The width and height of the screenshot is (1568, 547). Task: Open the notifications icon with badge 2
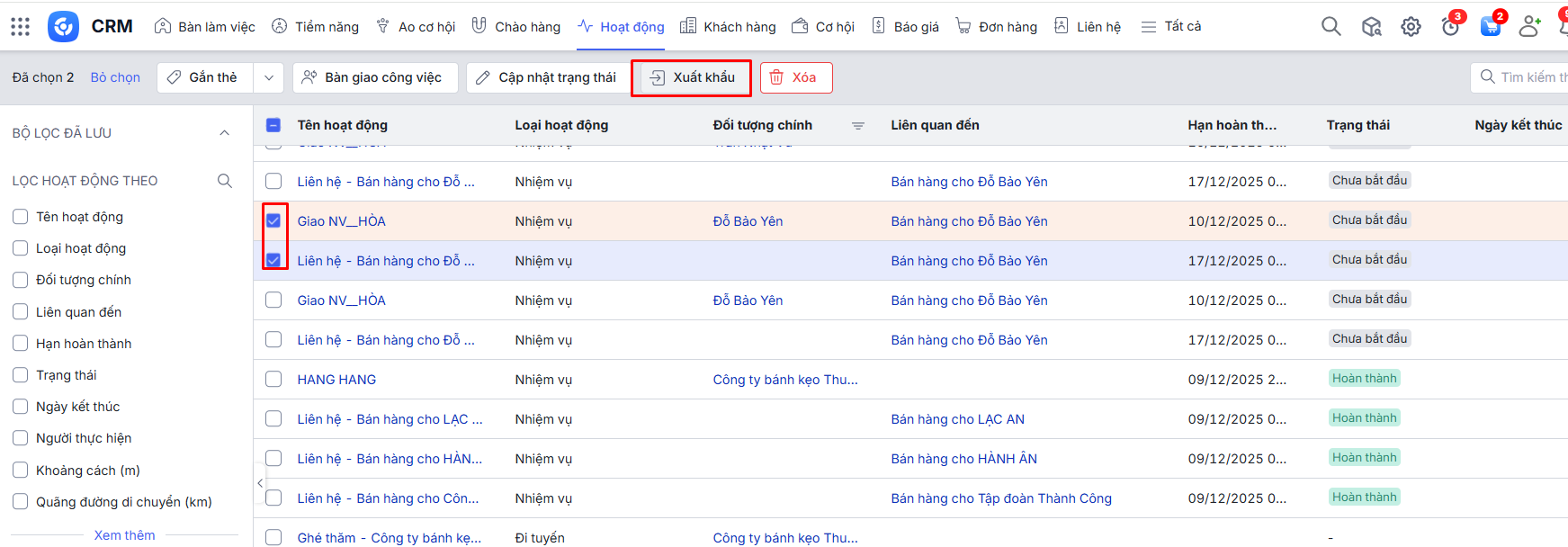tap(1490, 27)
